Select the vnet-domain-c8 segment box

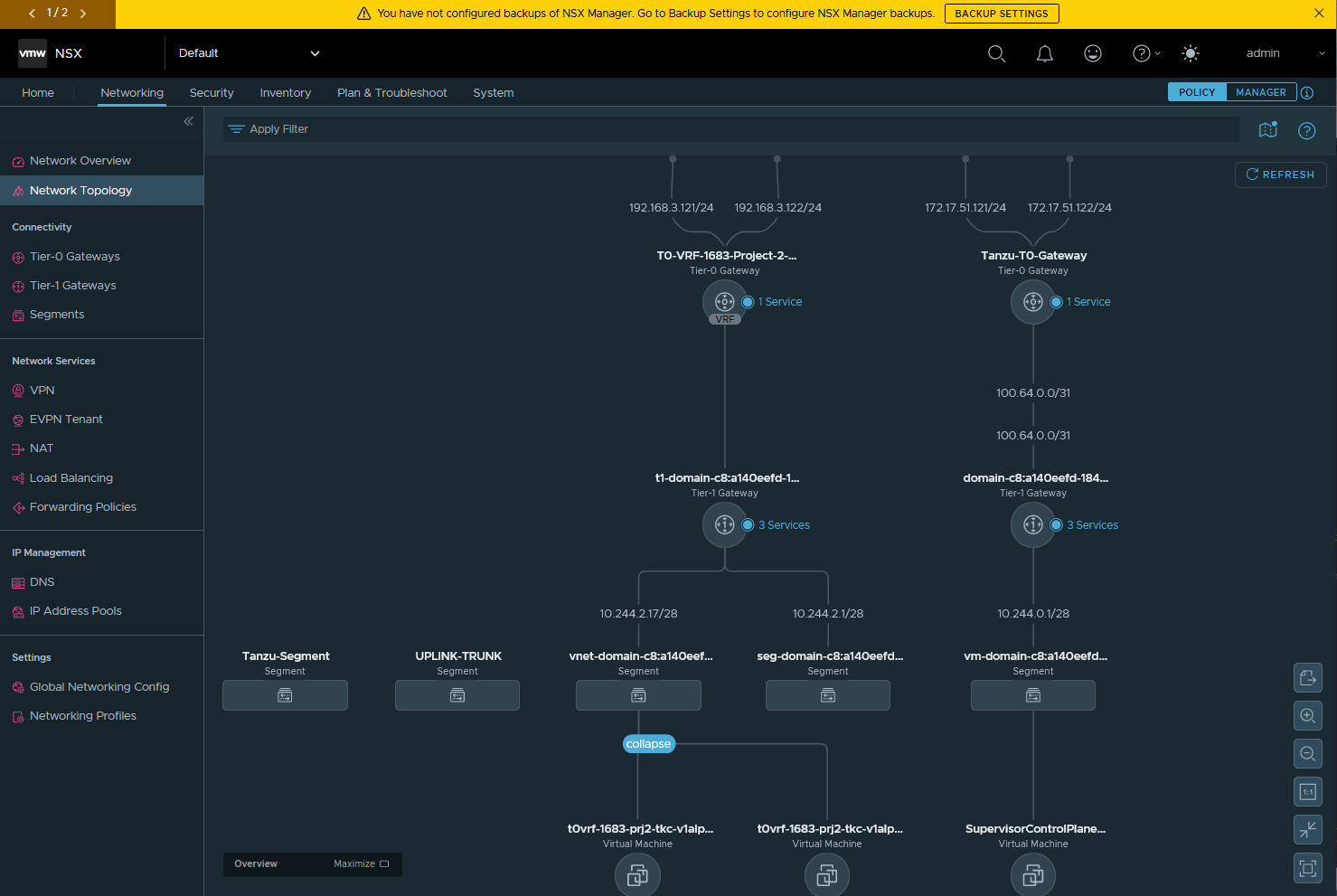pyautogui.click(x=638, y=695)
